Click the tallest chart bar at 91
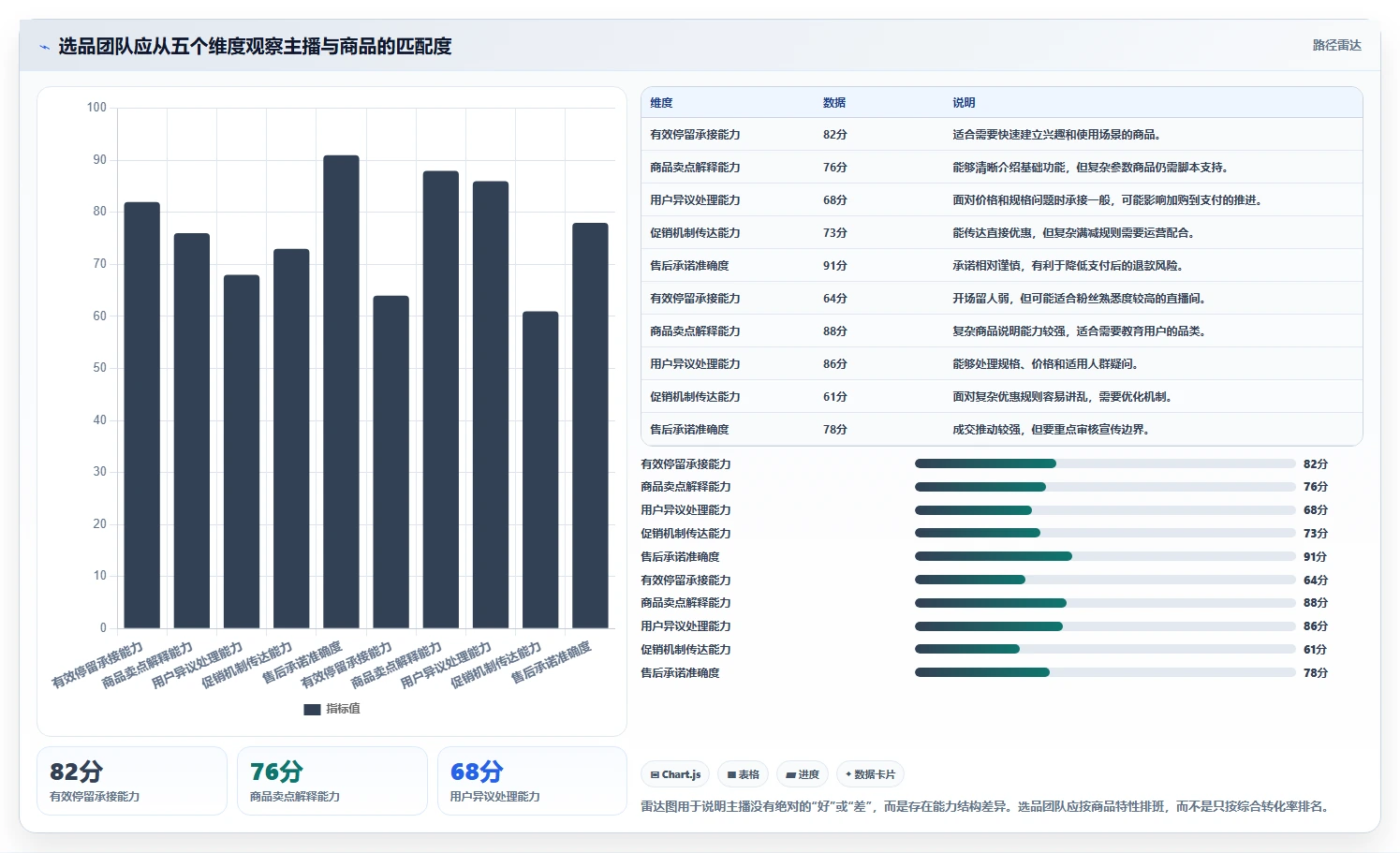1400x853 pixels. coord(341,391)
